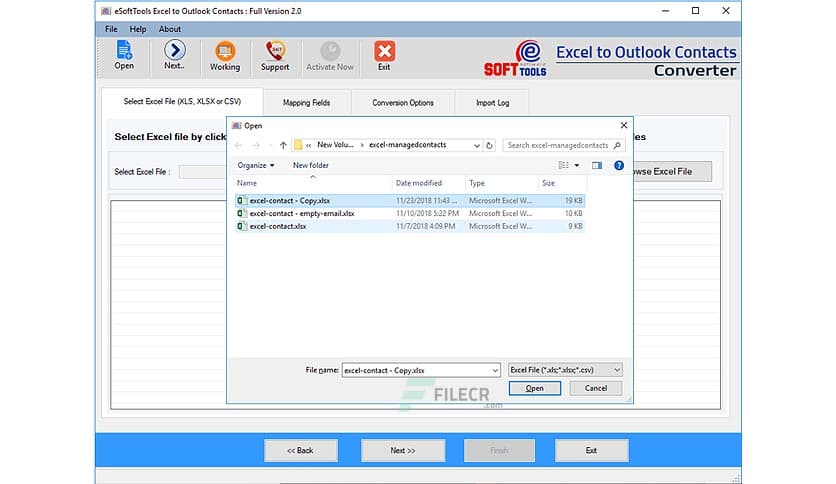Open the view options dropdown arrow
The height and width of the screenshot is (484, 836).
(576, 165)
